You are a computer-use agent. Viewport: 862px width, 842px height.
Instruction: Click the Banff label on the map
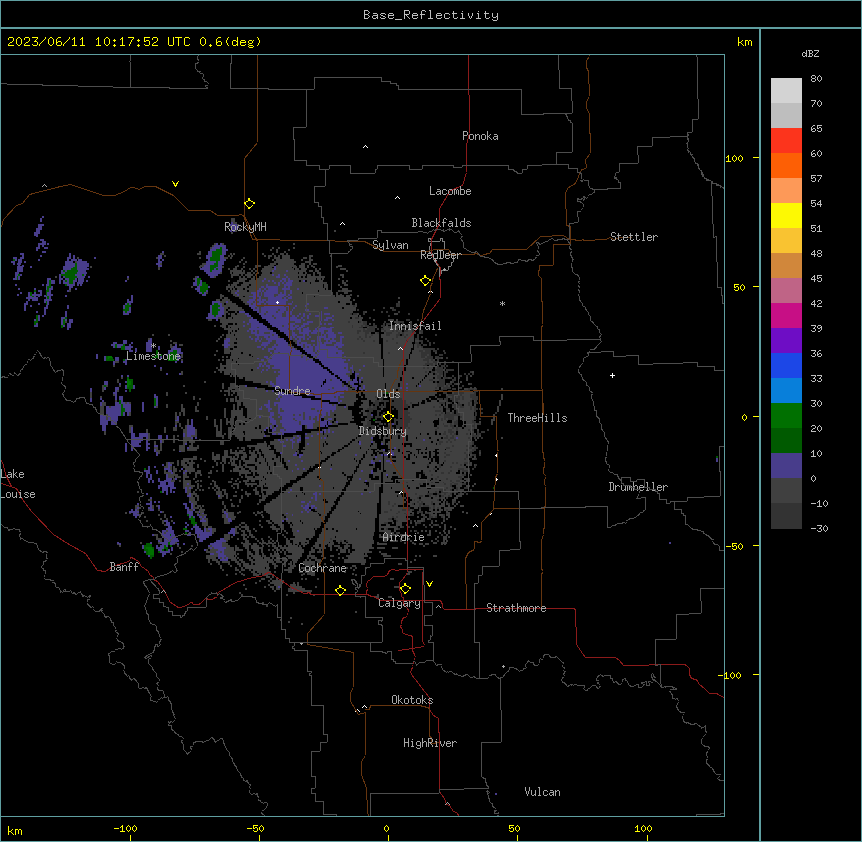(x=124, y=567)
